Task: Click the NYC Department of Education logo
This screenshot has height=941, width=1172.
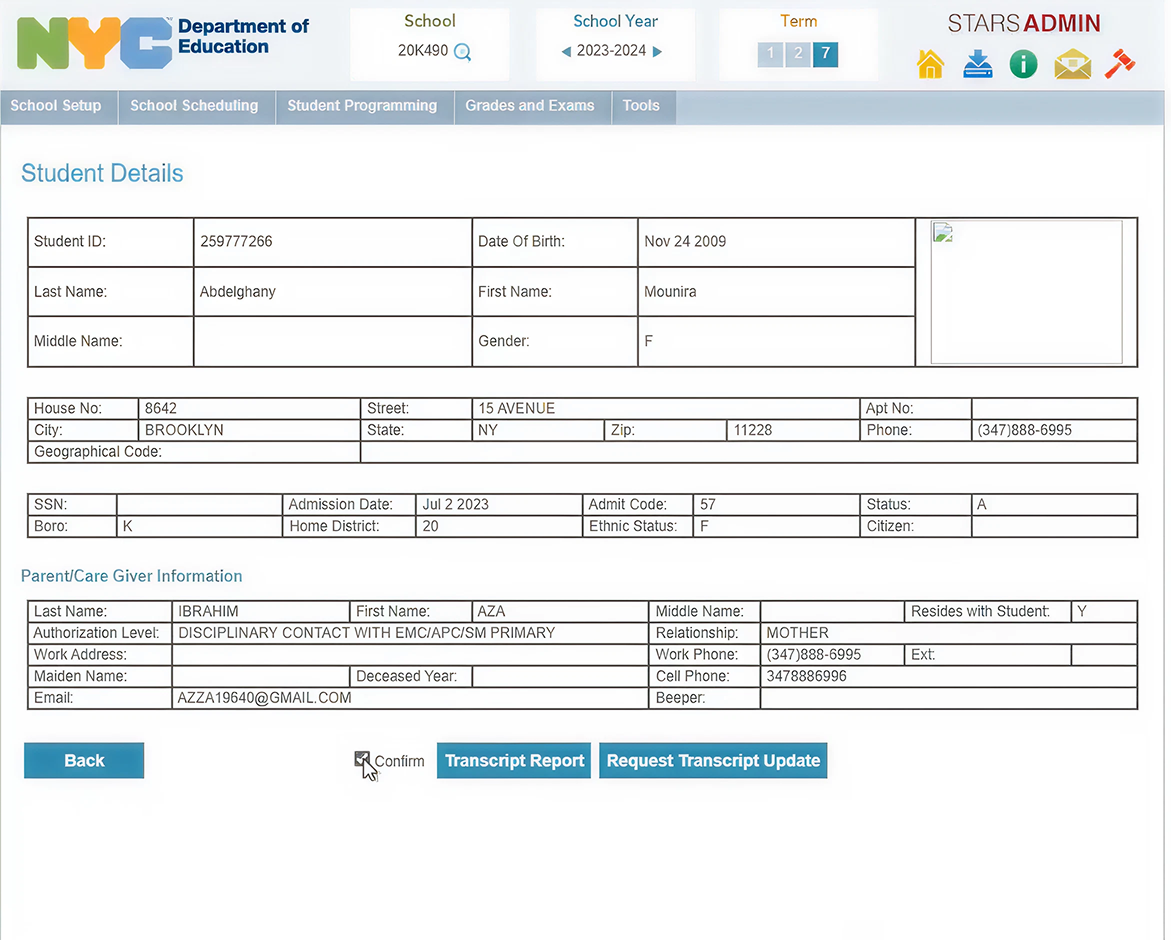Action: click(163, 43)
